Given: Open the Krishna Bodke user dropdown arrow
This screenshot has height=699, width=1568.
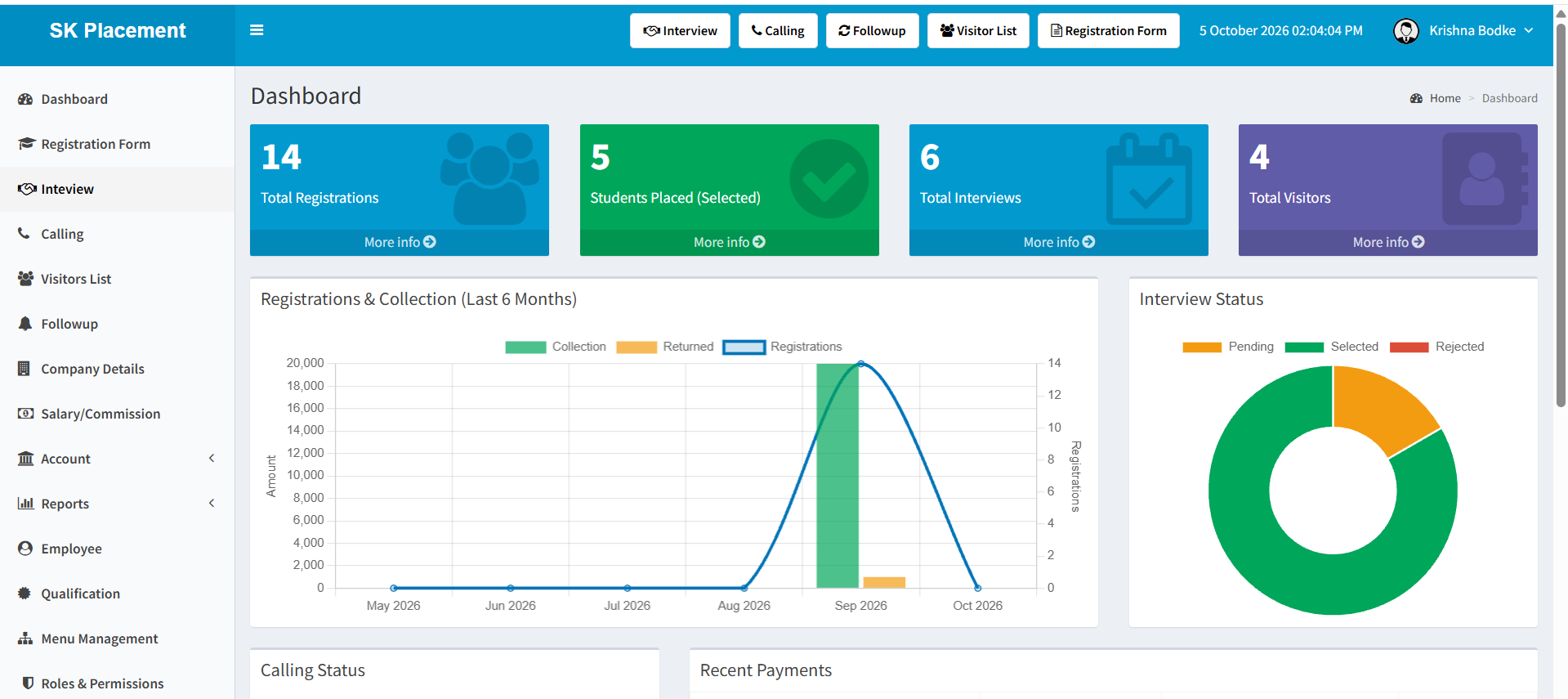Looking at the screenshot, I should [1529, 30].
